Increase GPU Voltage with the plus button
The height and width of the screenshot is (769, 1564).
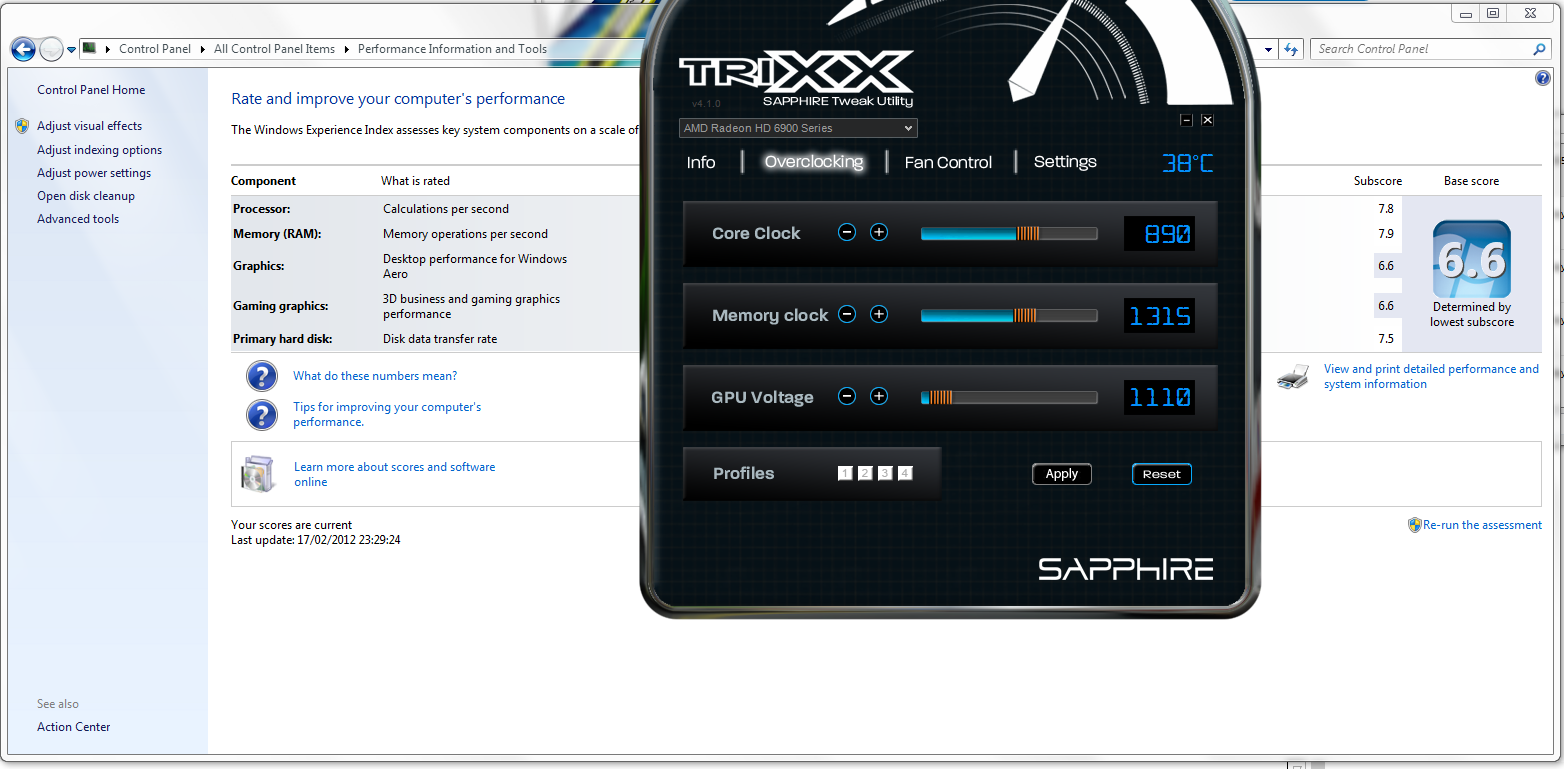tap(879, 397)
